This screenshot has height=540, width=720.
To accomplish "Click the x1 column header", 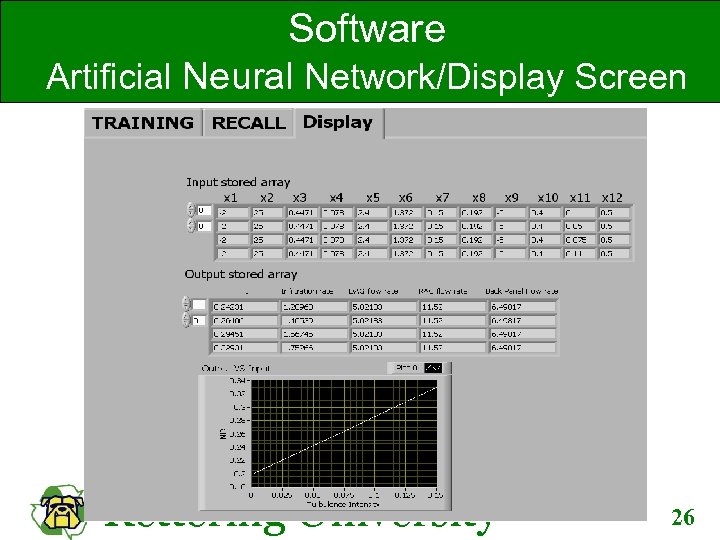I will (x=230, y=197).
